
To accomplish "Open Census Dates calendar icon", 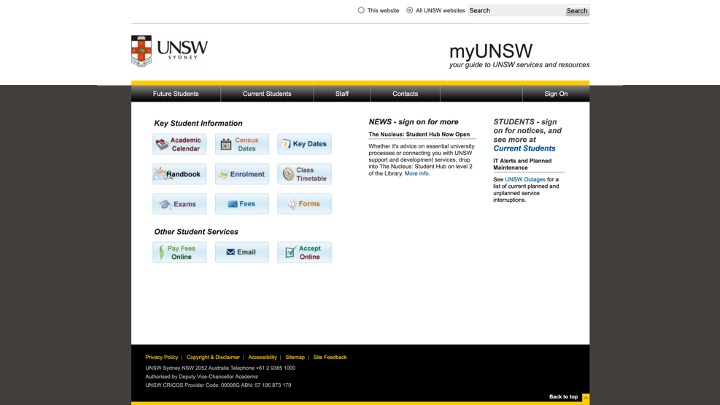I will [242, 144].
